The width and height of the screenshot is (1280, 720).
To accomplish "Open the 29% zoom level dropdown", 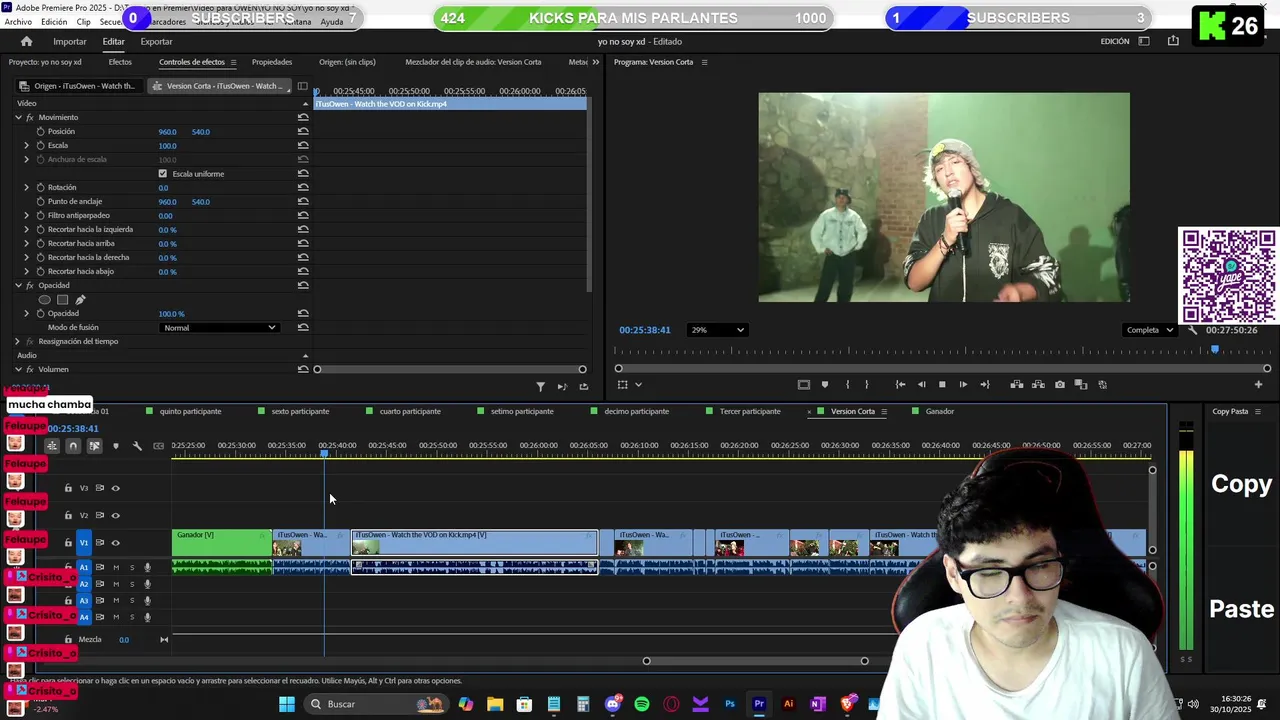I will 717,330.
